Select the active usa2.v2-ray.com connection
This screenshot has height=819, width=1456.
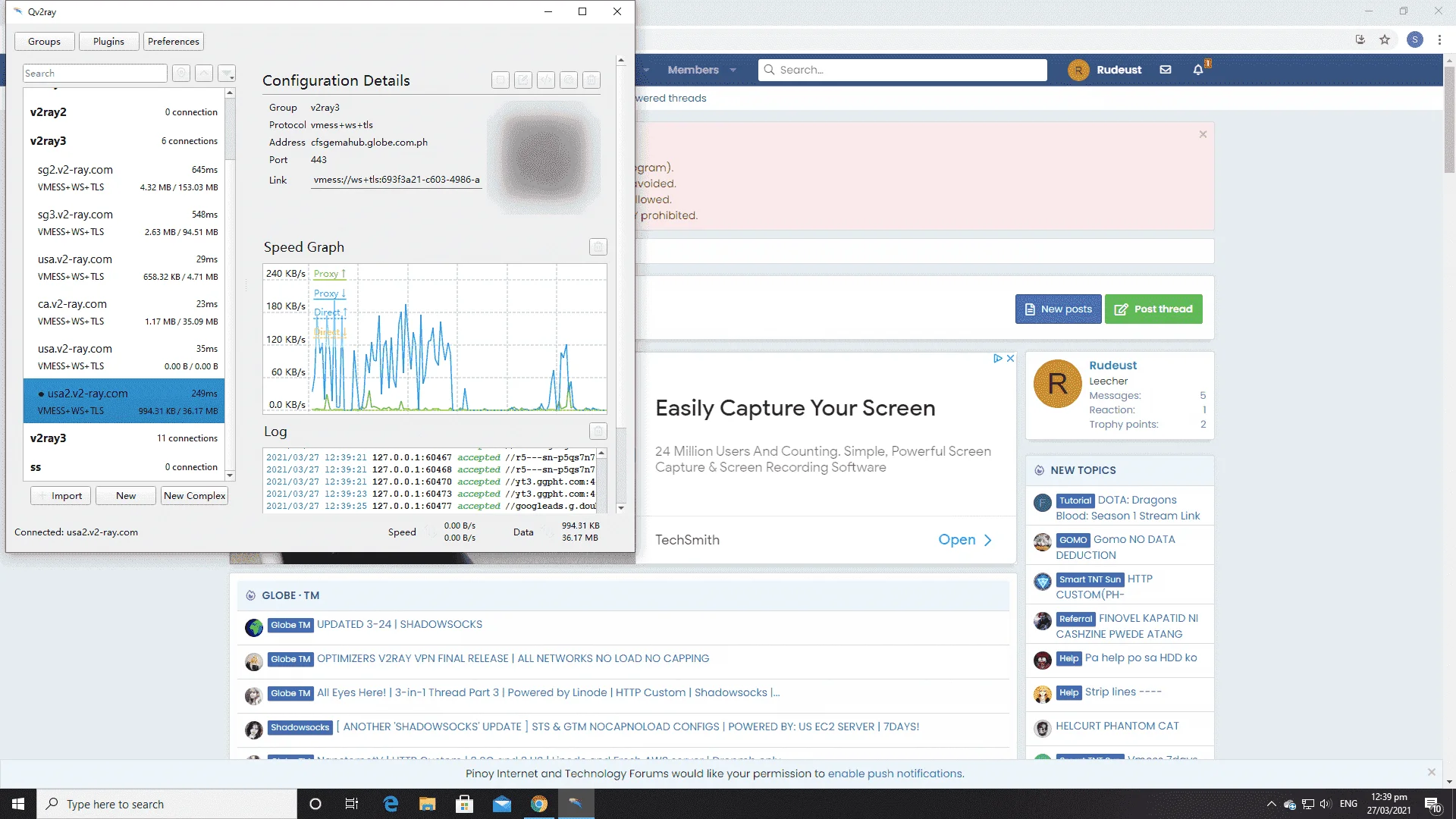(x=124, y=402)
